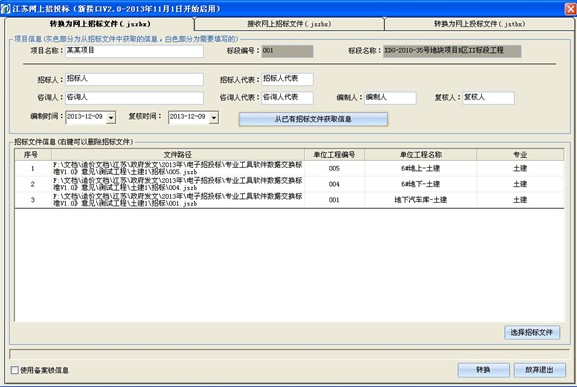Click the 复核人 input field
577x387 pixels.
488,98
